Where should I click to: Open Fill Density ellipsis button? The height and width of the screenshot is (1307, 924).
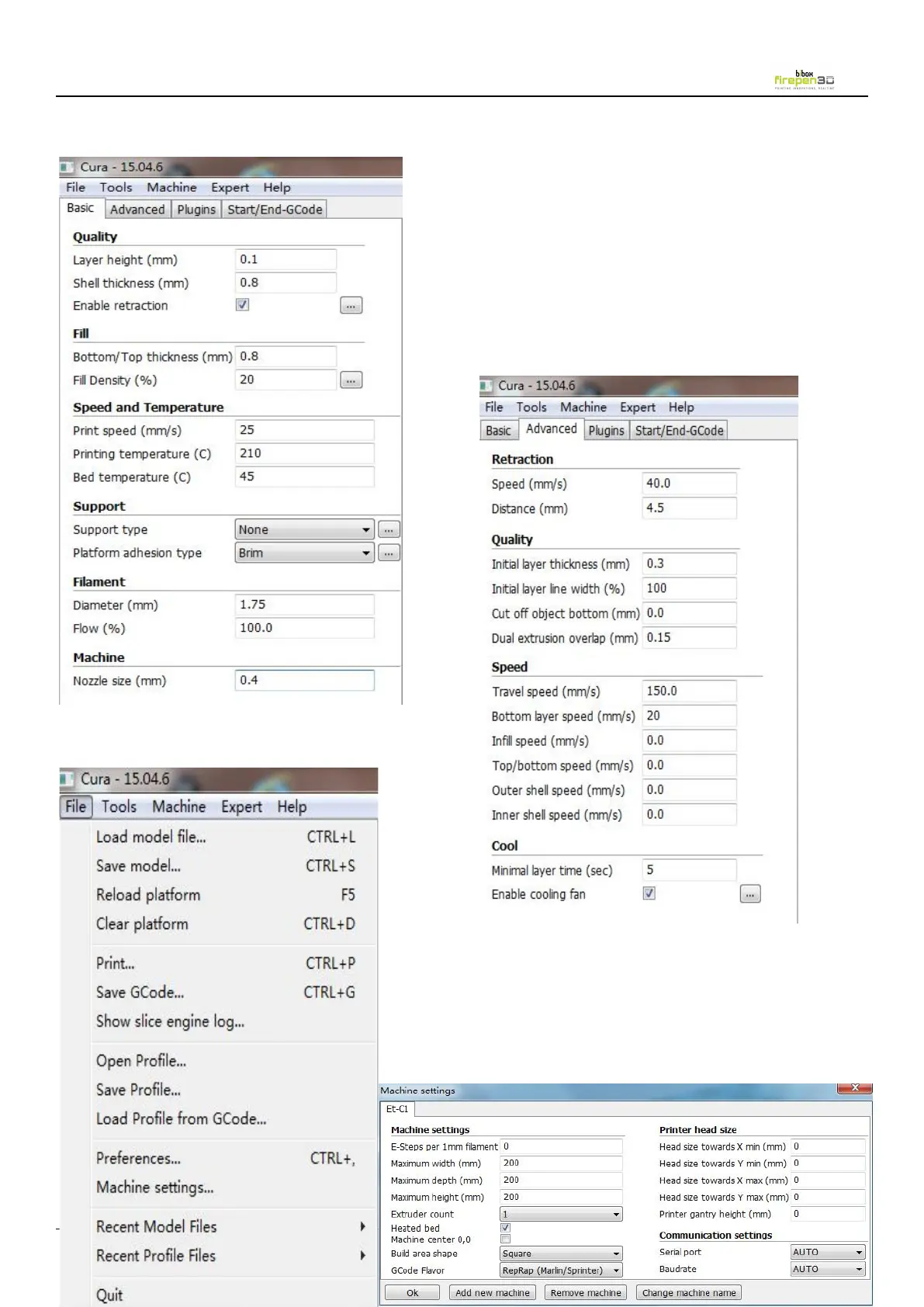(351, 380)
